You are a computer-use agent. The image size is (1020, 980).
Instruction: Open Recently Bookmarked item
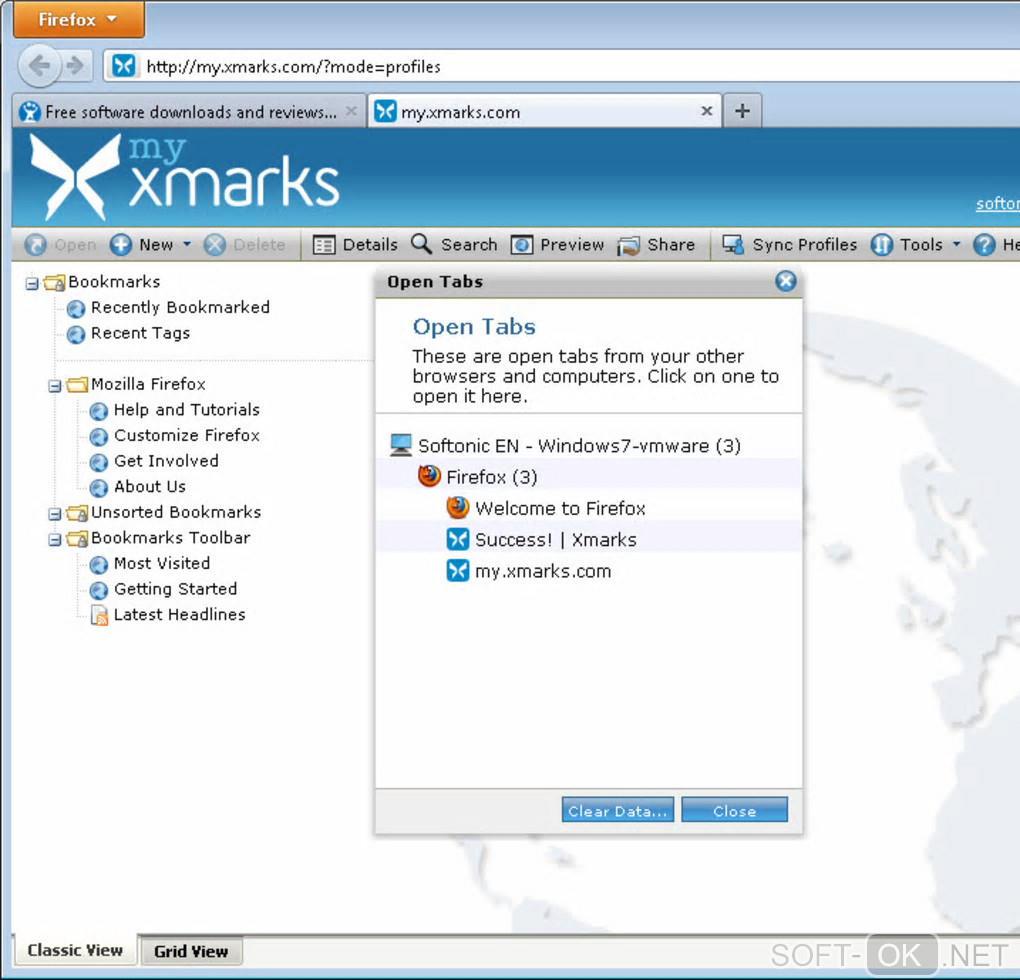coord(180,307)
